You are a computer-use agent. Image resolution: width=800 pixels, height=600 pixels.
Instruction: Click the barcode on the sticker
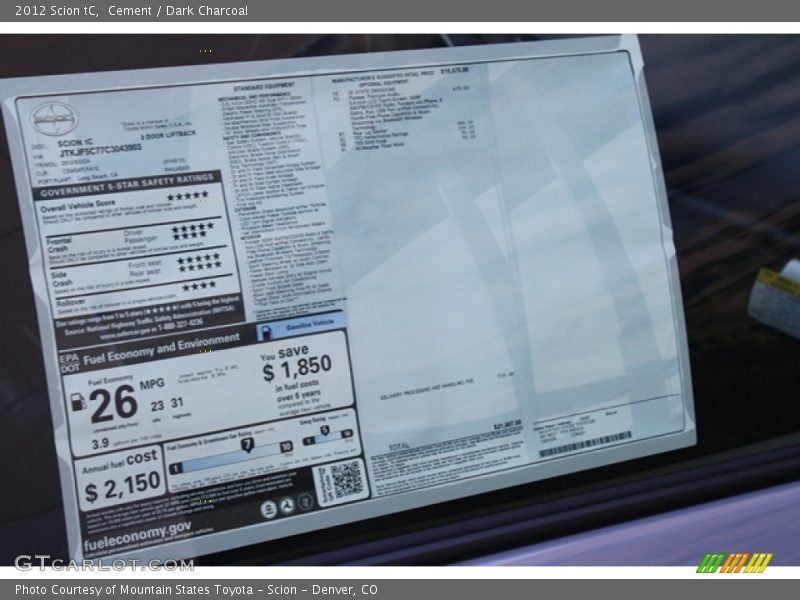click(585, 444)
